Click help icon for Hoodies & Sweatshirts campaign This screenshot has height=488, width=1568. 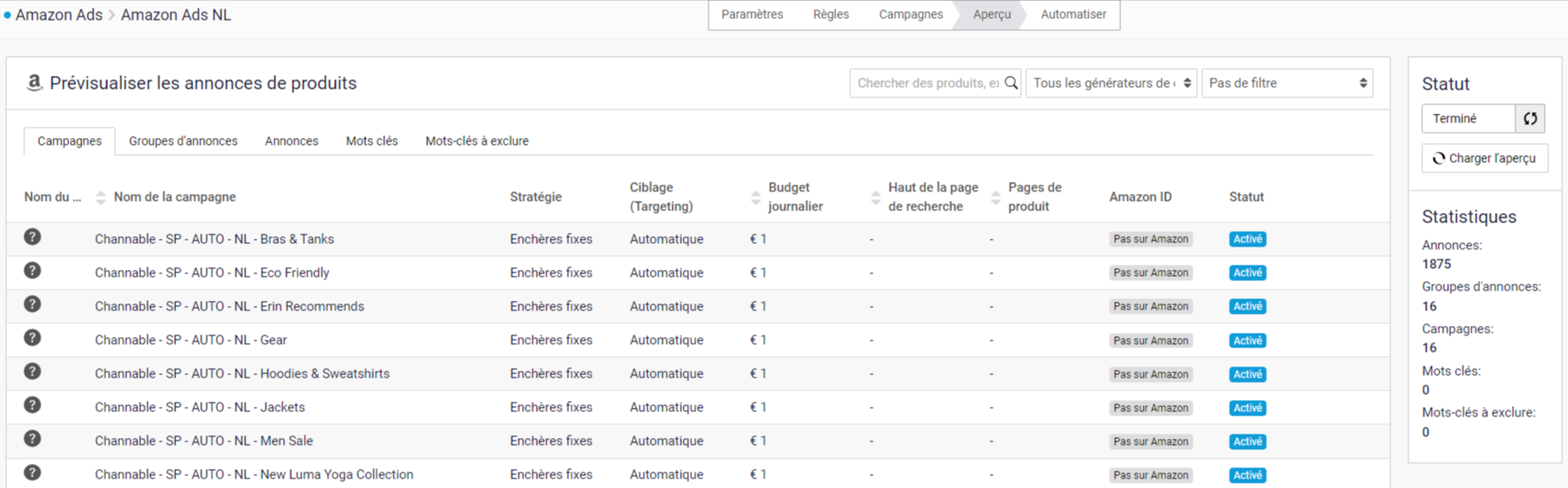click(33, 372)
